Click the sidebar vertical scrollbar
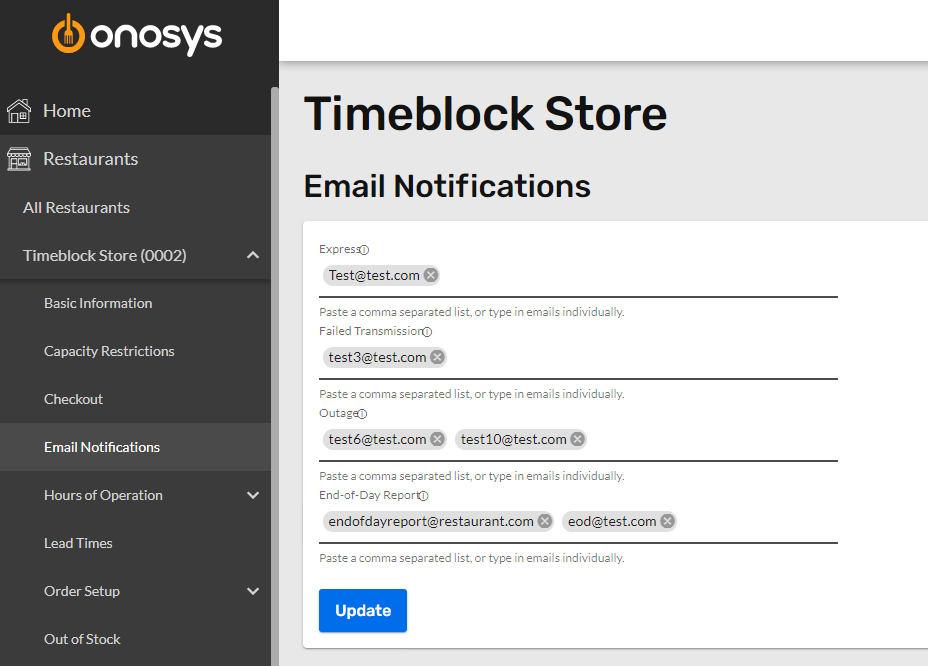The height and width of the screenshot is (666, 928). pos(275,376)
